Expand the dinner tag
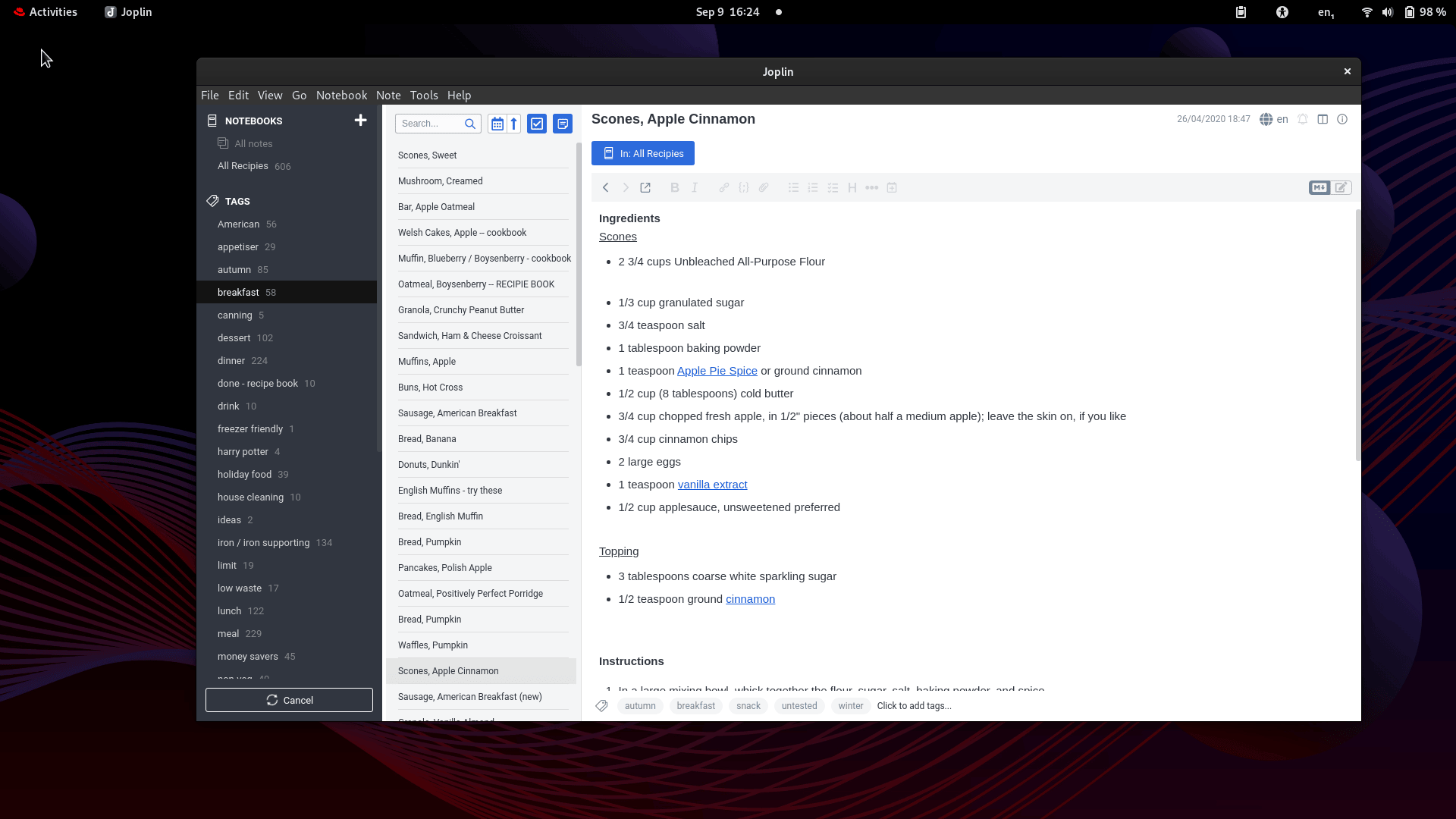Viewport: 1456px width, 819px height. coord(231,360)
